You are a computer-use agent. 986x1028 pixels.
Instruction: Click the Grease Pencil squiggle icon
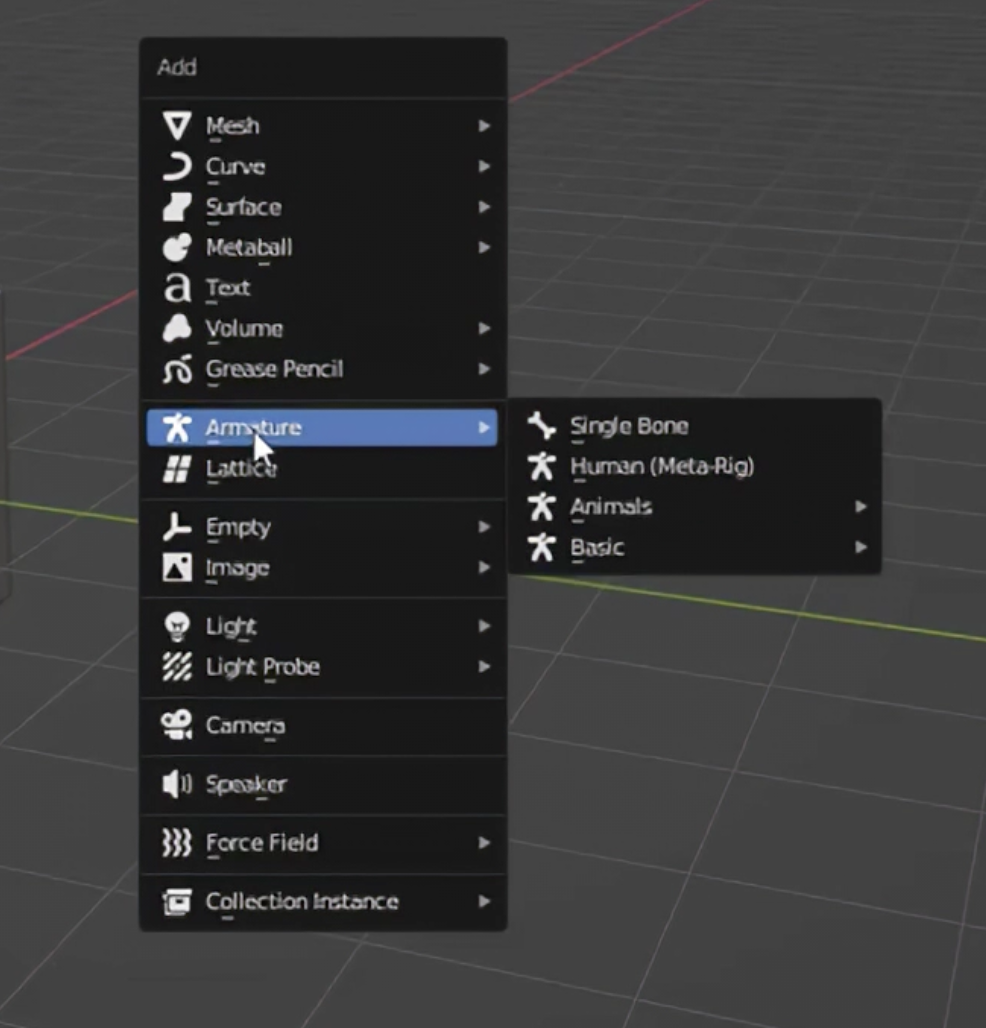click(x=177, y=369)
